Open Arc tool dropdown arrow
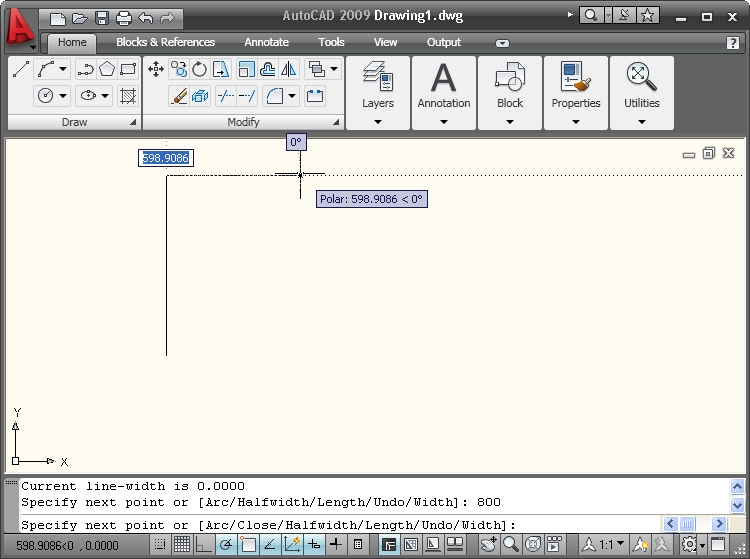 tap(63, 69)
